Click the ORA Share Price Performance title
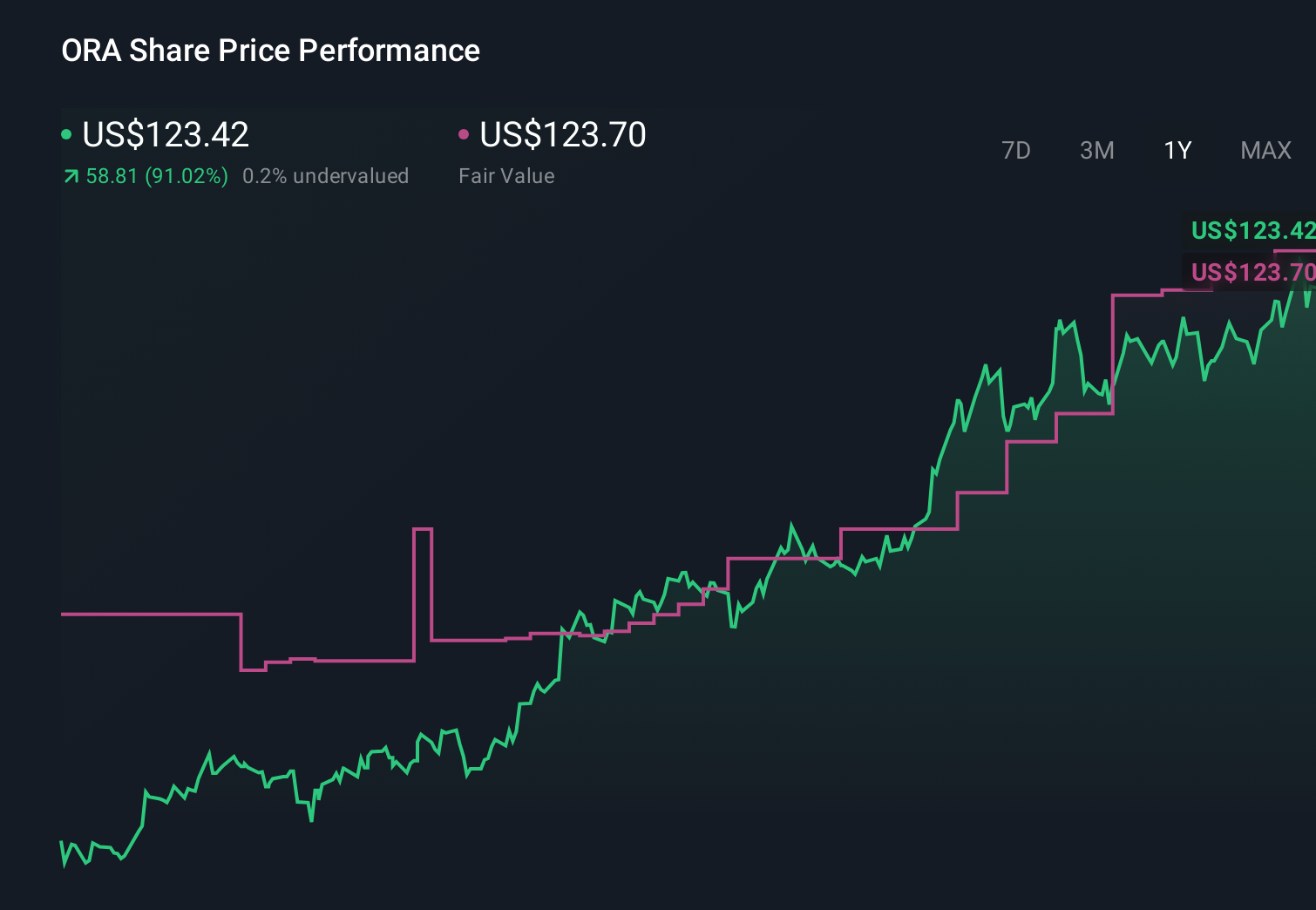The image size is (1316, 910). (270, 51)
